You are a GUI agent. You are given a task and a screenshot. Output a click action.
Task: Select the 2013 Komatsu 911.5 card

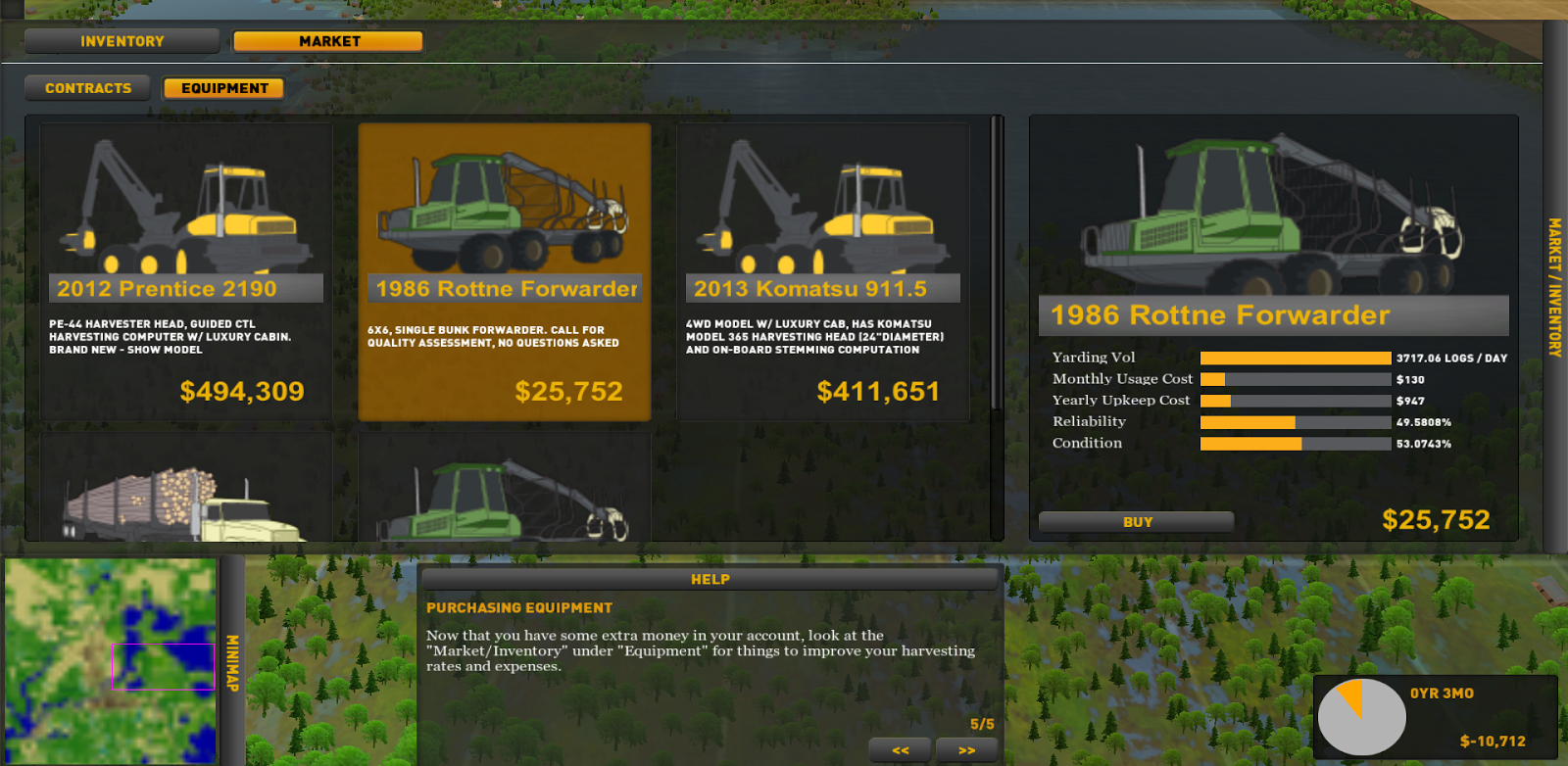(823, 272)
